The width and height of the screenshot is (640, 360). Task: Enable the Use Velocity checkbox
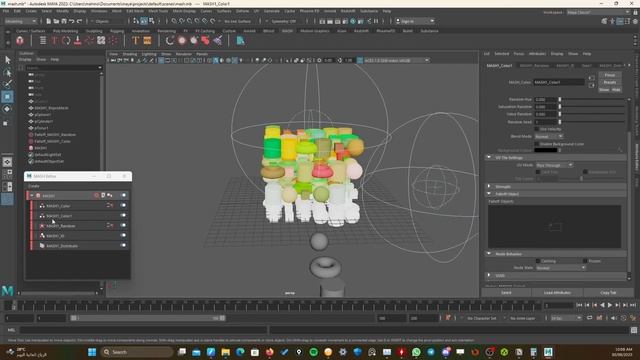point(537,129)
